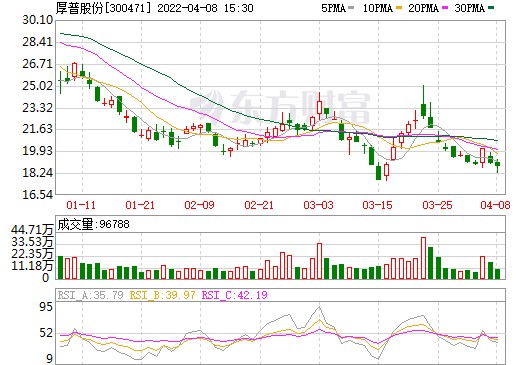This screenshot has height=365, width=520.
Task: Click RSI axis label 52
Action: (x=45, y=333)
